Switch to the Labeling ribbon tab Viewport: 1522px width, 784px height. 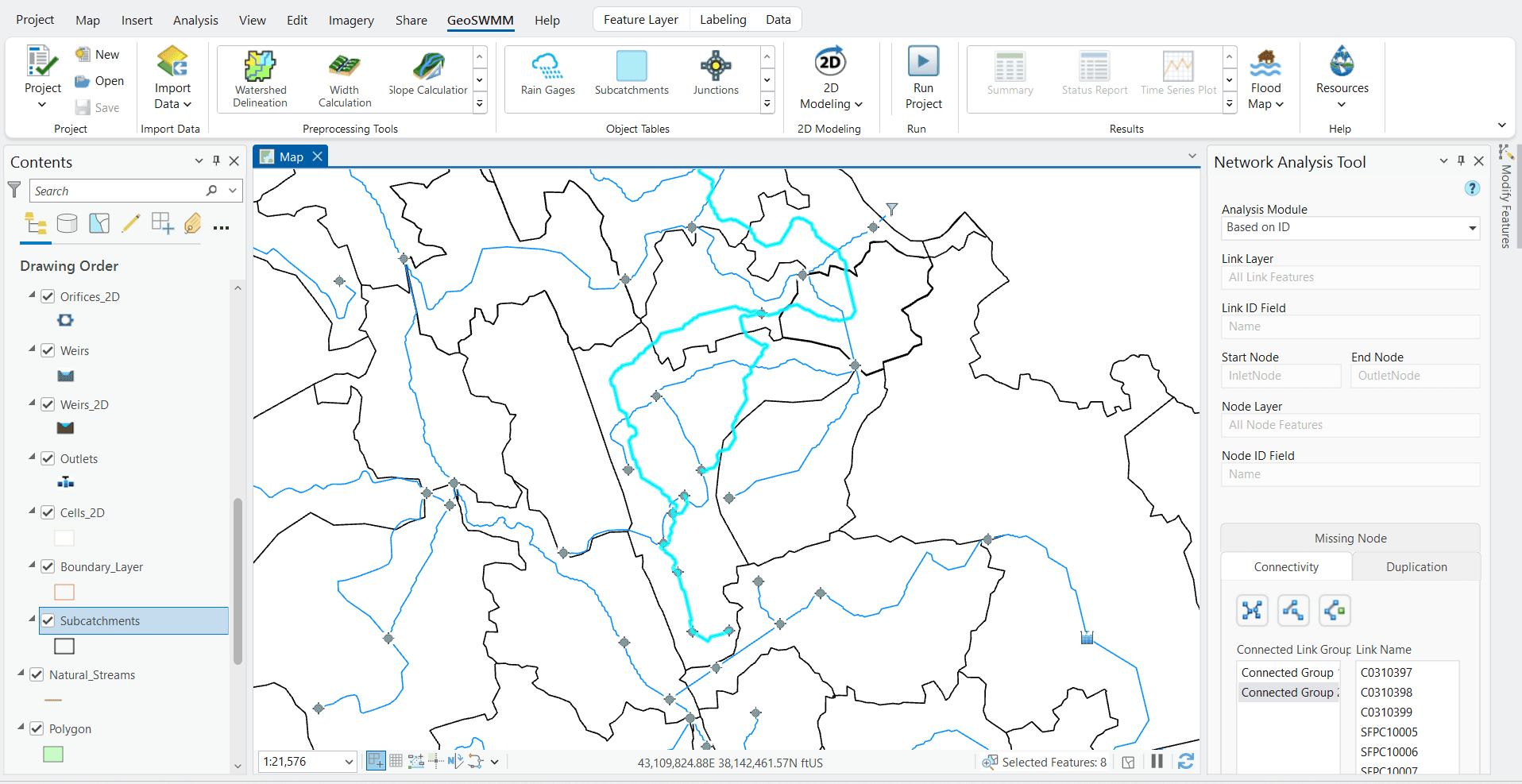point(722,19)
